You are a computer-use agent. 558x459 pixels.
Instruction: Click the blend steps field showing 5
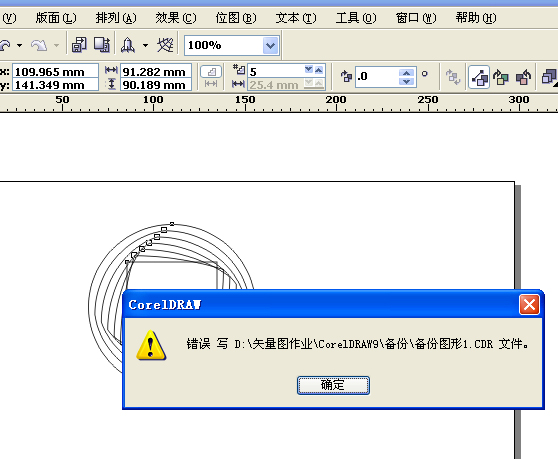coord(276,71)
